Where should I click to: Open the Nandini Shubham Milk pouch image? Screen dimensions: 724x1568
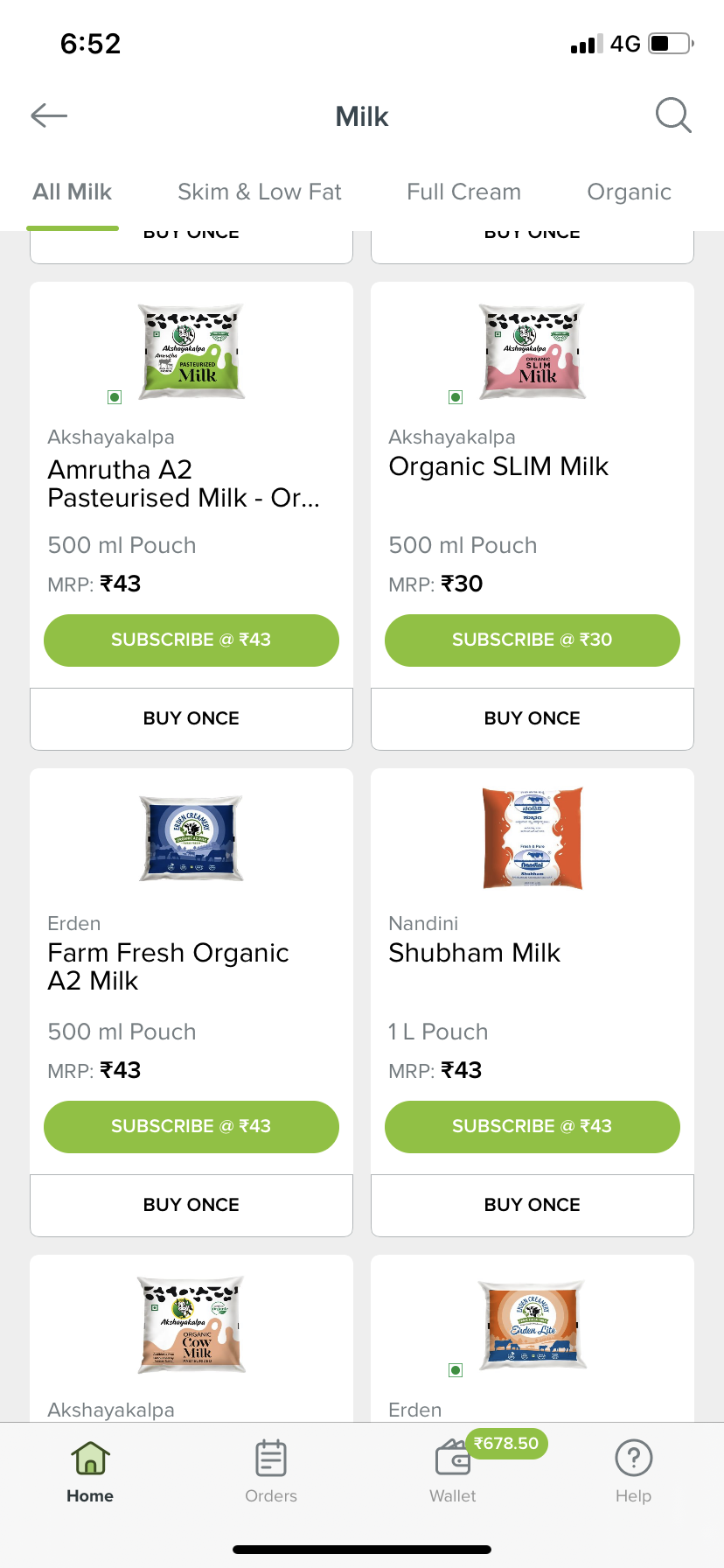533,838
